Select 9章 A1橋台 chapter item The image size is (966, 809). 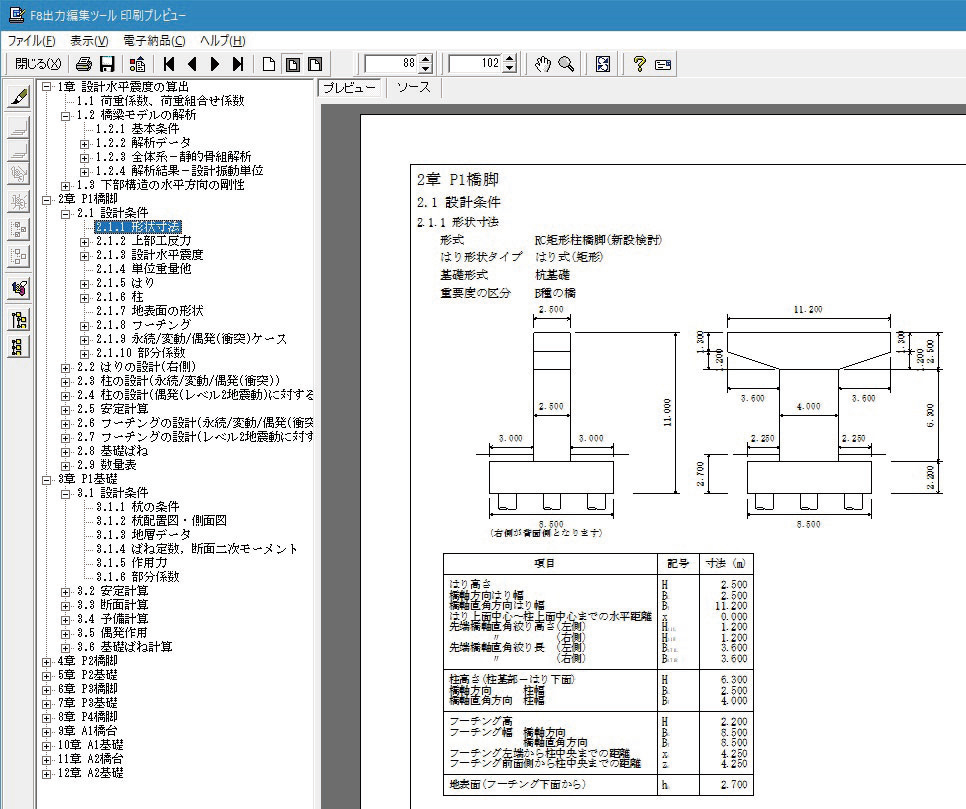tap(87, 731)
